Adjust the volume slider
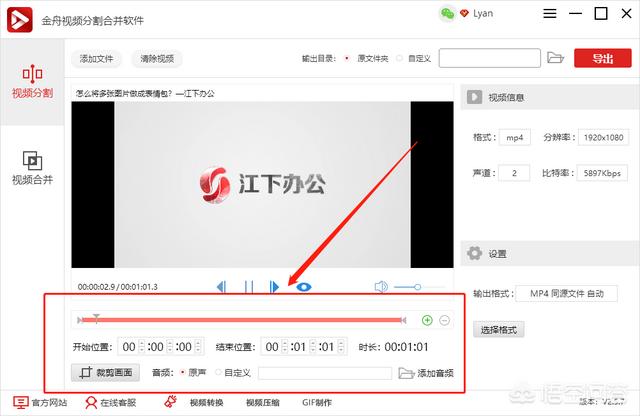The image size is (640, 416). pyautogui.click(x=420, y=287)
